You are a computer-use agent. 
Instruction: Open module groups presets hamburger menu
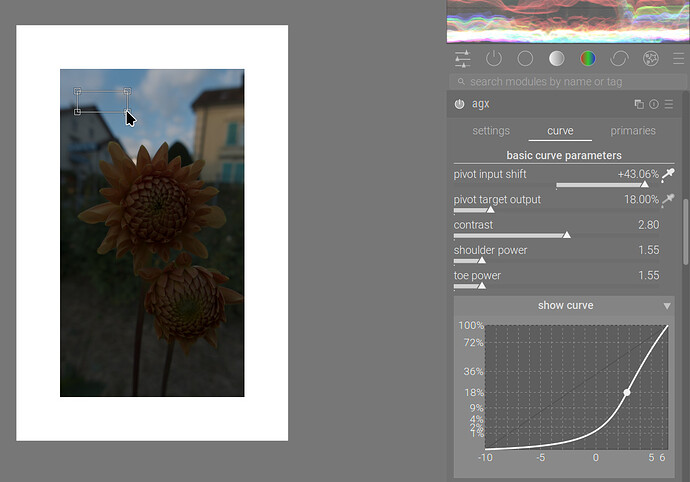point(679,59)
